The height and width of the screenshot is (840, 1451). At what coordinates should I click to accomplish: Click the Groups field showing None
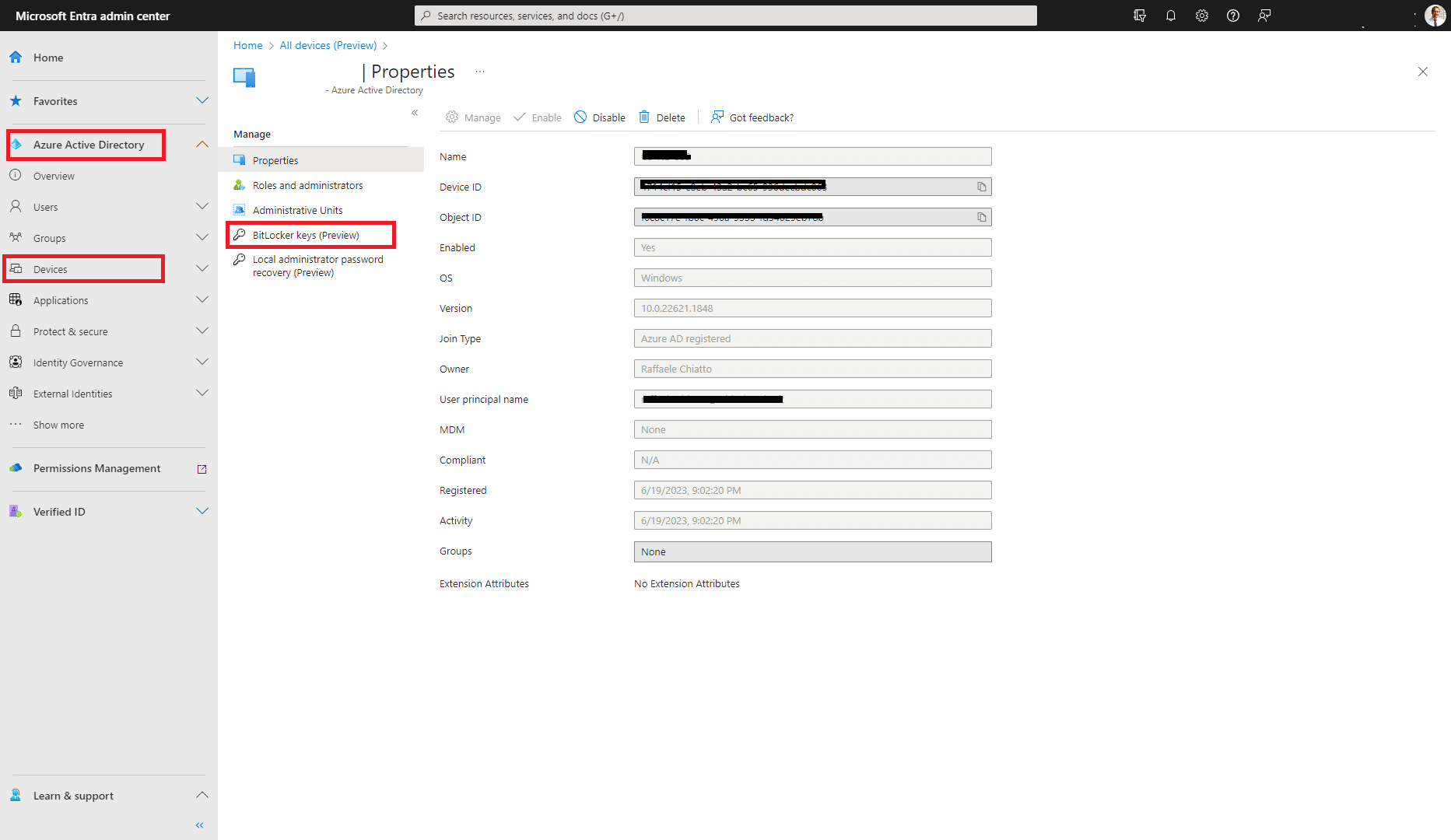click(x=813, y=551)
